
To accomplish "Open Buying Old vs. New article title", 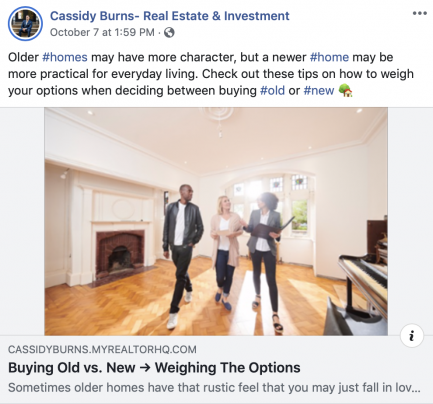I will (x=154, y=368).
